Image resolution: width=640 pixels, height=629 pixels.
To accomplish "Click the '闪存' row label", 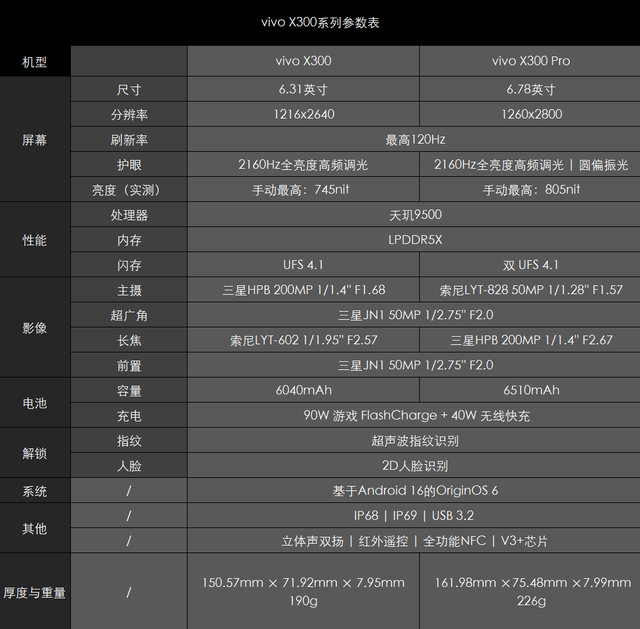I will point(129,265).
